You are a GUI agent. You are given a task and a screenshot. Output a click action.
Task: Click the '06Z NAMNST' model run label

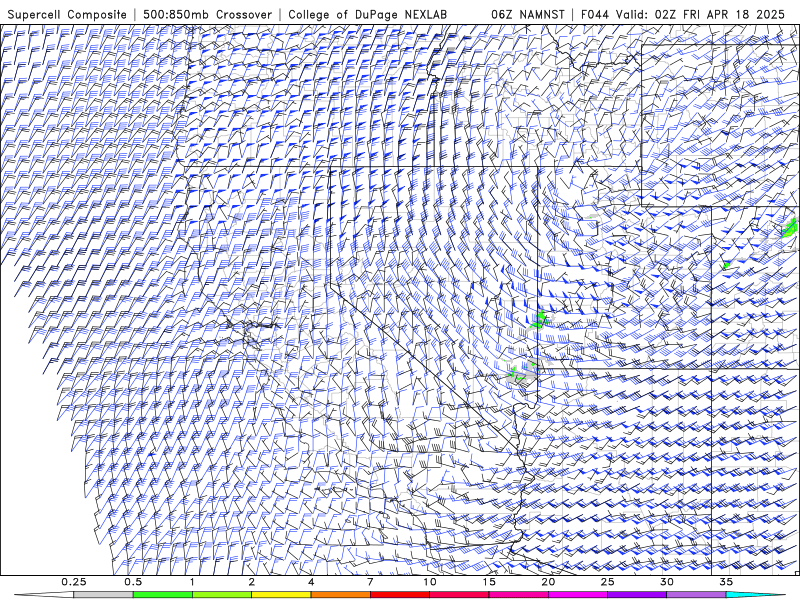528,15
